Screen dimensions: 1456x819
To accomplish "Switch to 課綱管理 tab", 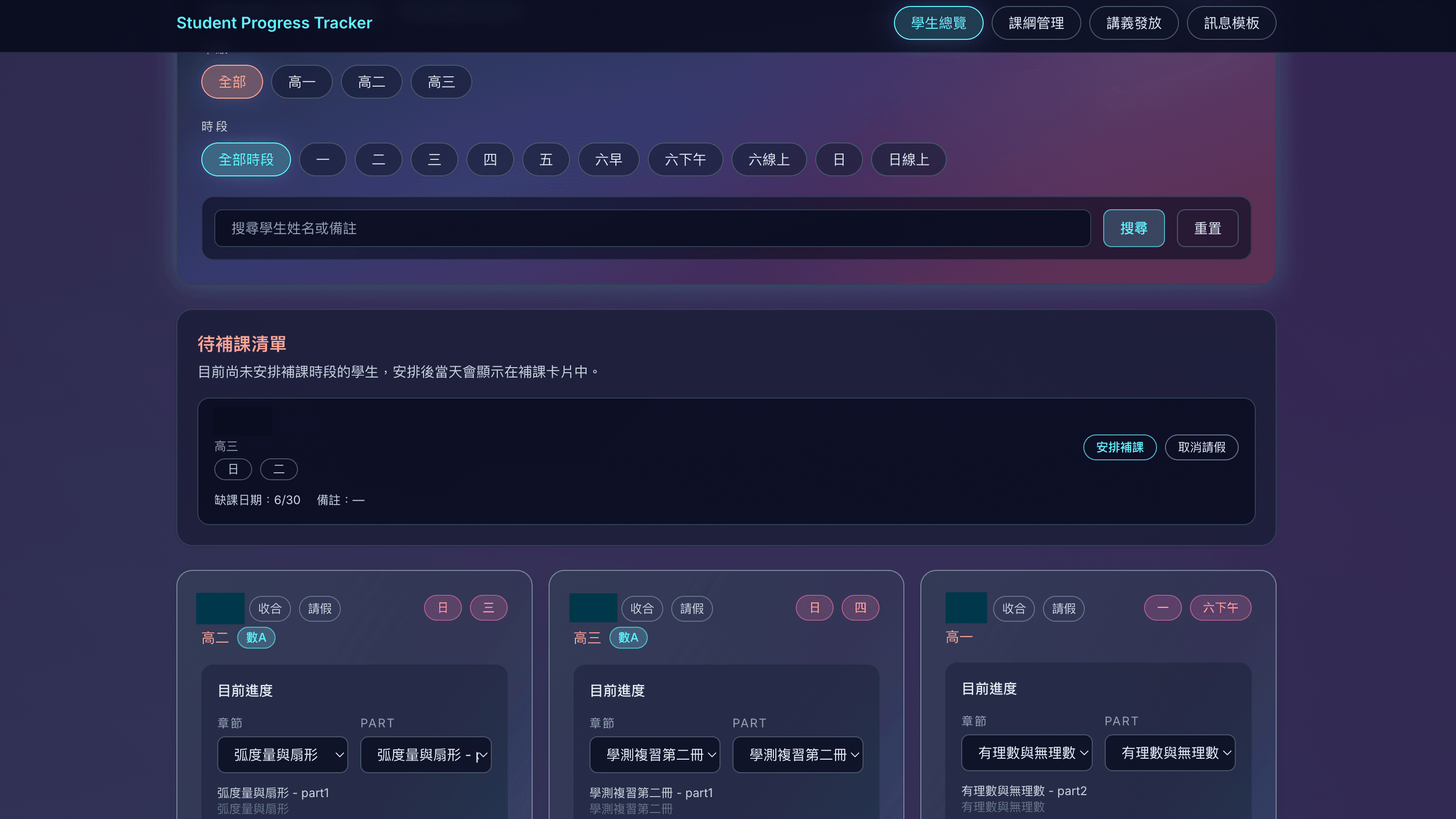I will [x=1036, y=23].
